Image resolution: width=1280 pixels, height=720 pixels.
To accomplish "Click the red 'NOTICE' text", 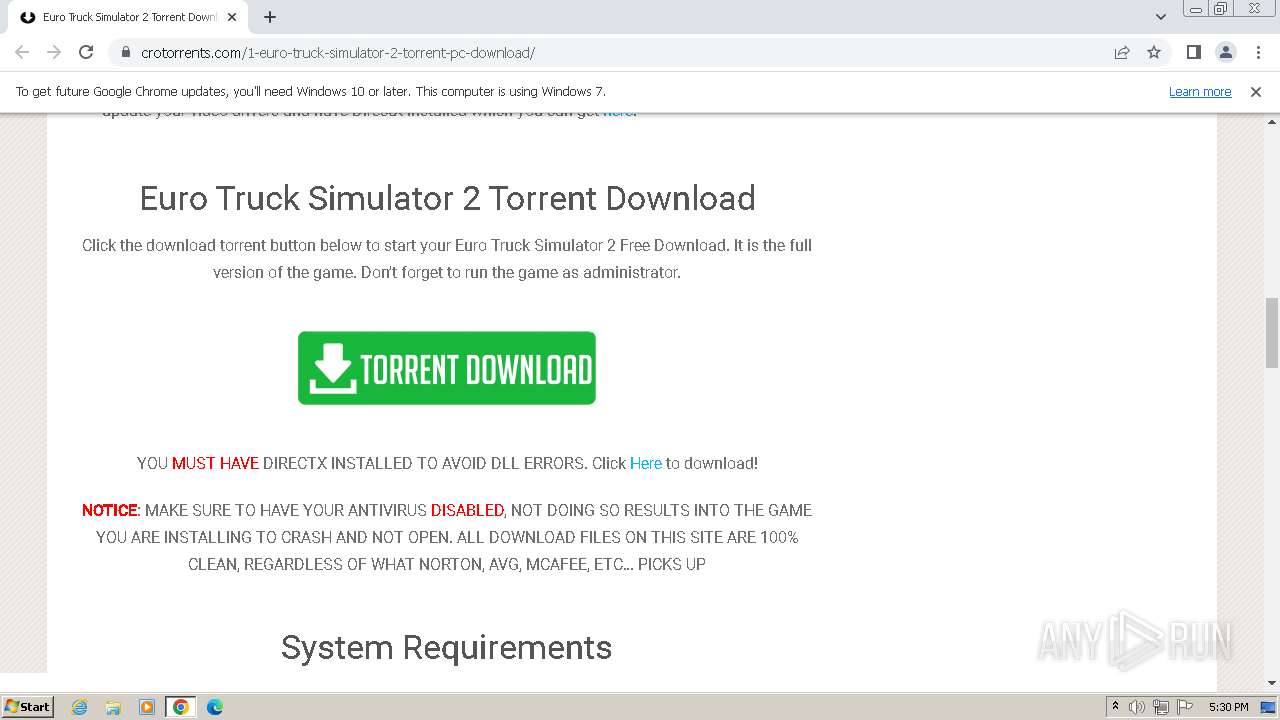I will (109, 510).
